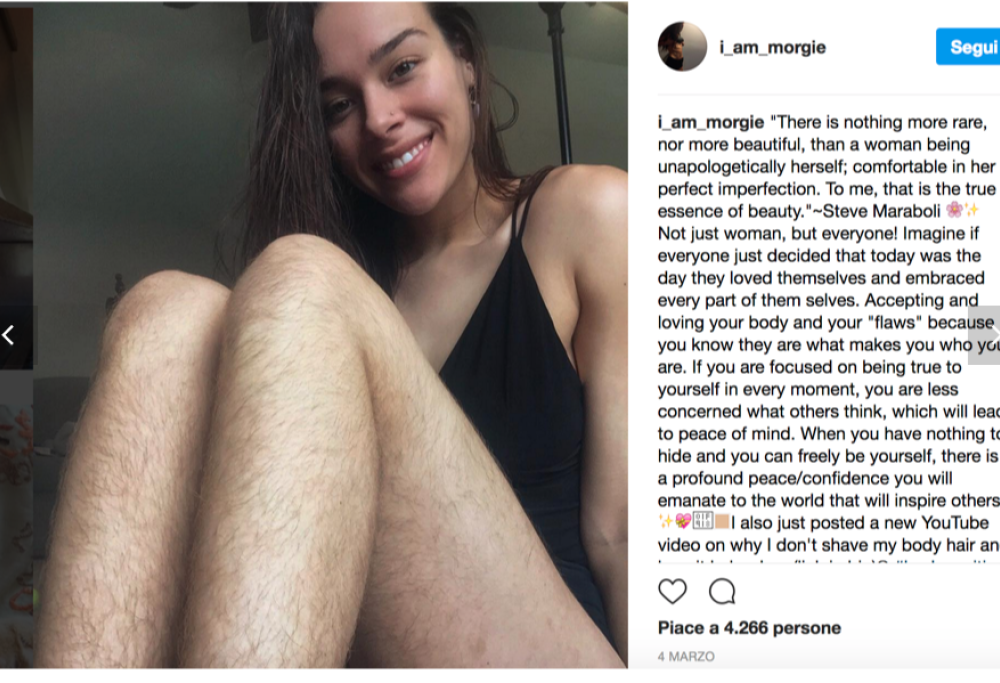Click the word 'YouTube' in the caption
Image resolution: width=1000 pixels, height=683 pixels.
[955, 523]
